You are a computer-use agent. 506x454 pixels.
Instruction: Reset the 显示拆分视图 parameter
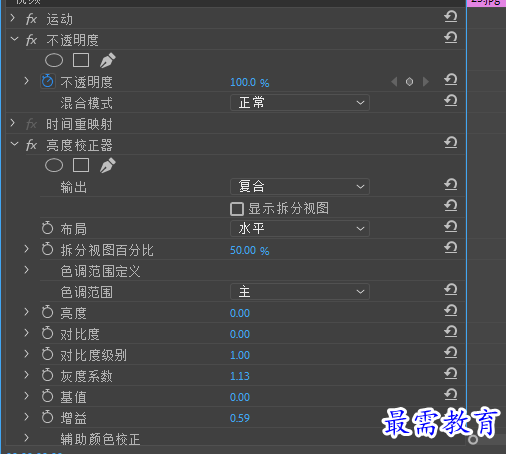pos(451,205)
